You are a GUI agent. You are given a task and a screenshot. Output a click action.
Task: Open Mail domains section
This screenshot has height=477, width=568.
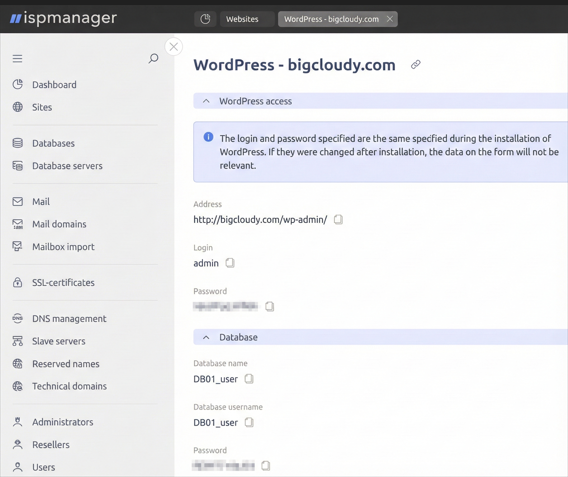click(x=59, y=224)
